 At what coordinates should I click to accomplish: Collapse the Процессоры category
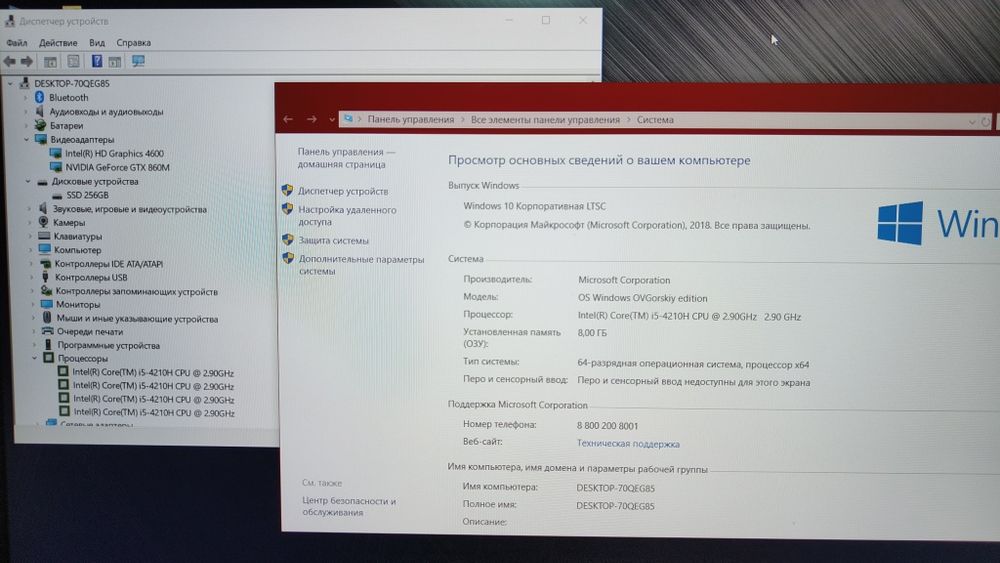click(34, 358)
